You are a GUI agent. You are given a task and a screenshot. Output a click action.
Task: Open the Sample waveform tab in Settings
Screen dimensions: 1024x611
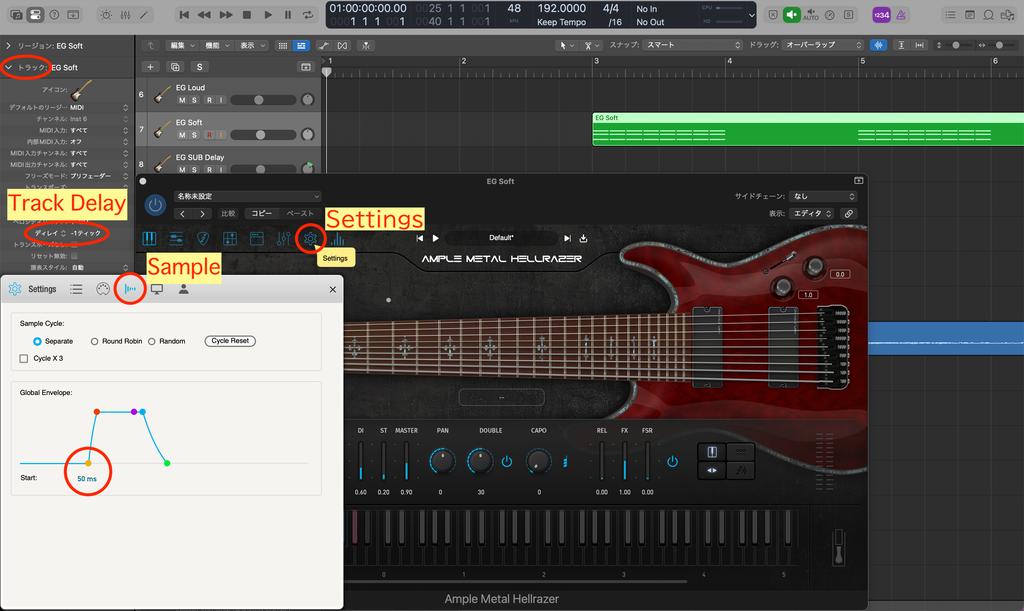click(x=129, y=289)
